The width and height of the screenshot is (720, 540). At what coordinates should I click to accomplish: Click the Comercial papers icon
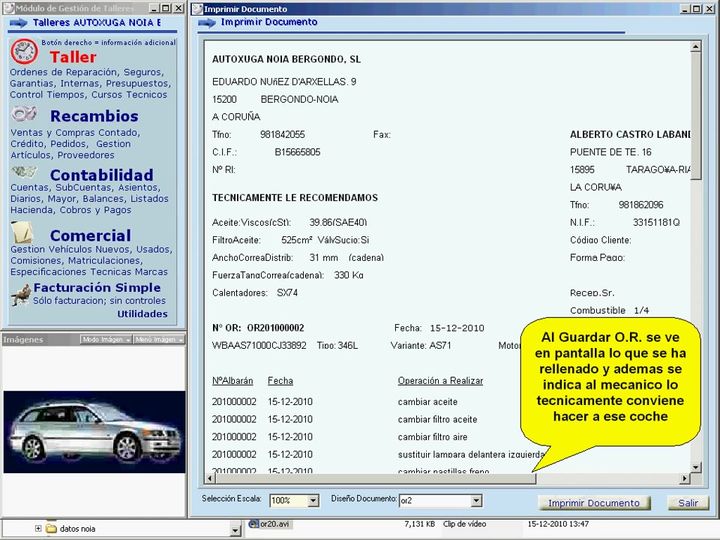click(22, 232)
